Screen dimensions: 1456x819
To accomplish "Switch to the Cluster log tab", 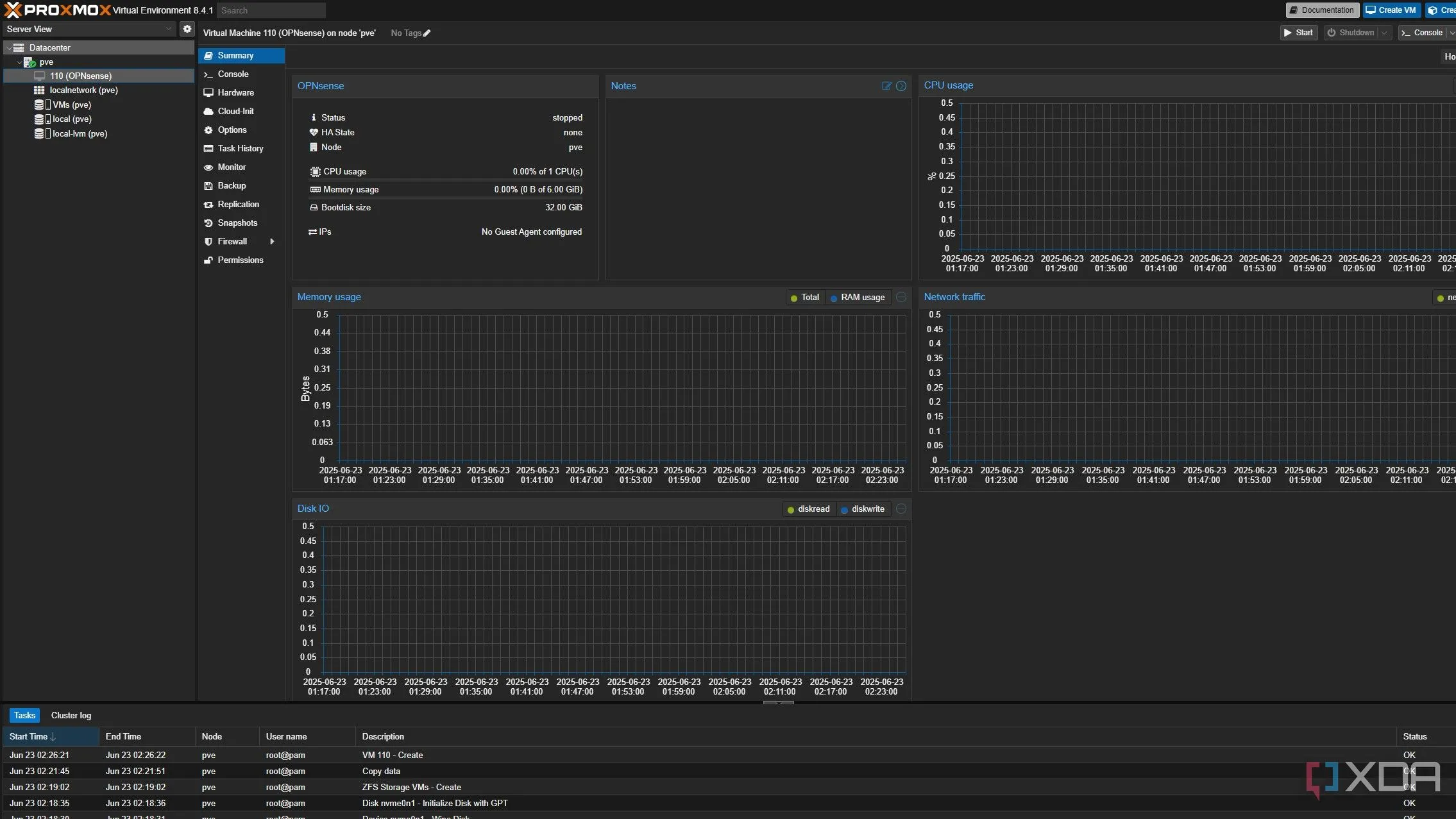I will (x=71, y=716).
